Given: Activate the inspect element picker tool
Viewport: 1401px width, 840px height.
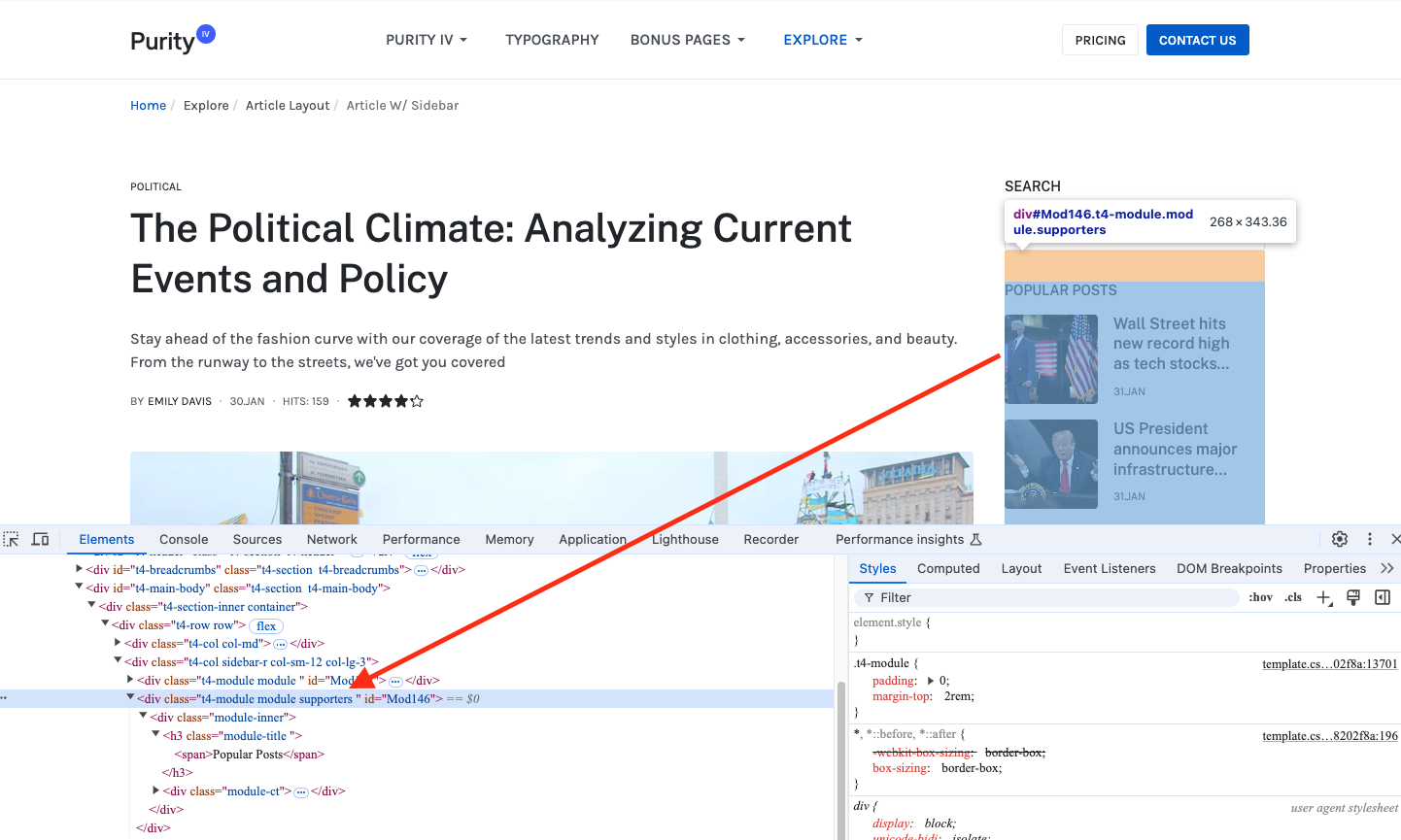Looking at the screenshot, I should 12,539.
